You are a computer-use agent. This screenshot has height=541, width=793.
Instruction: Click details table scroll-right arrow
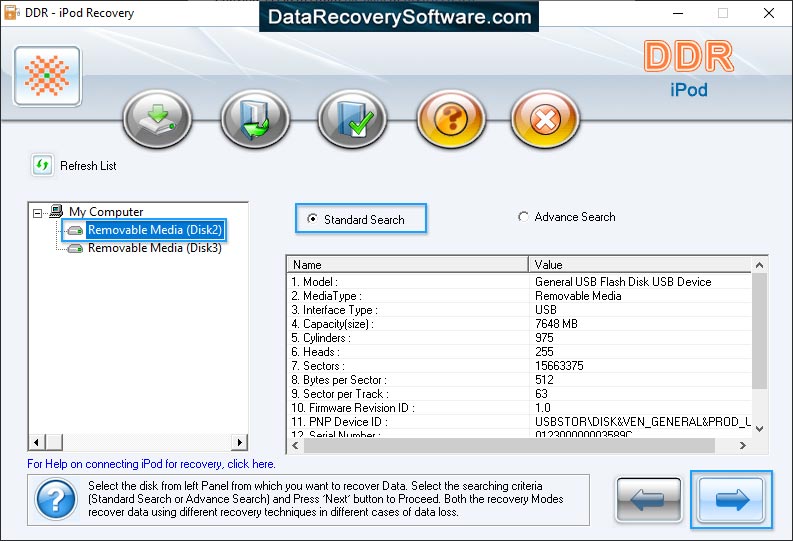pos(742,445)
